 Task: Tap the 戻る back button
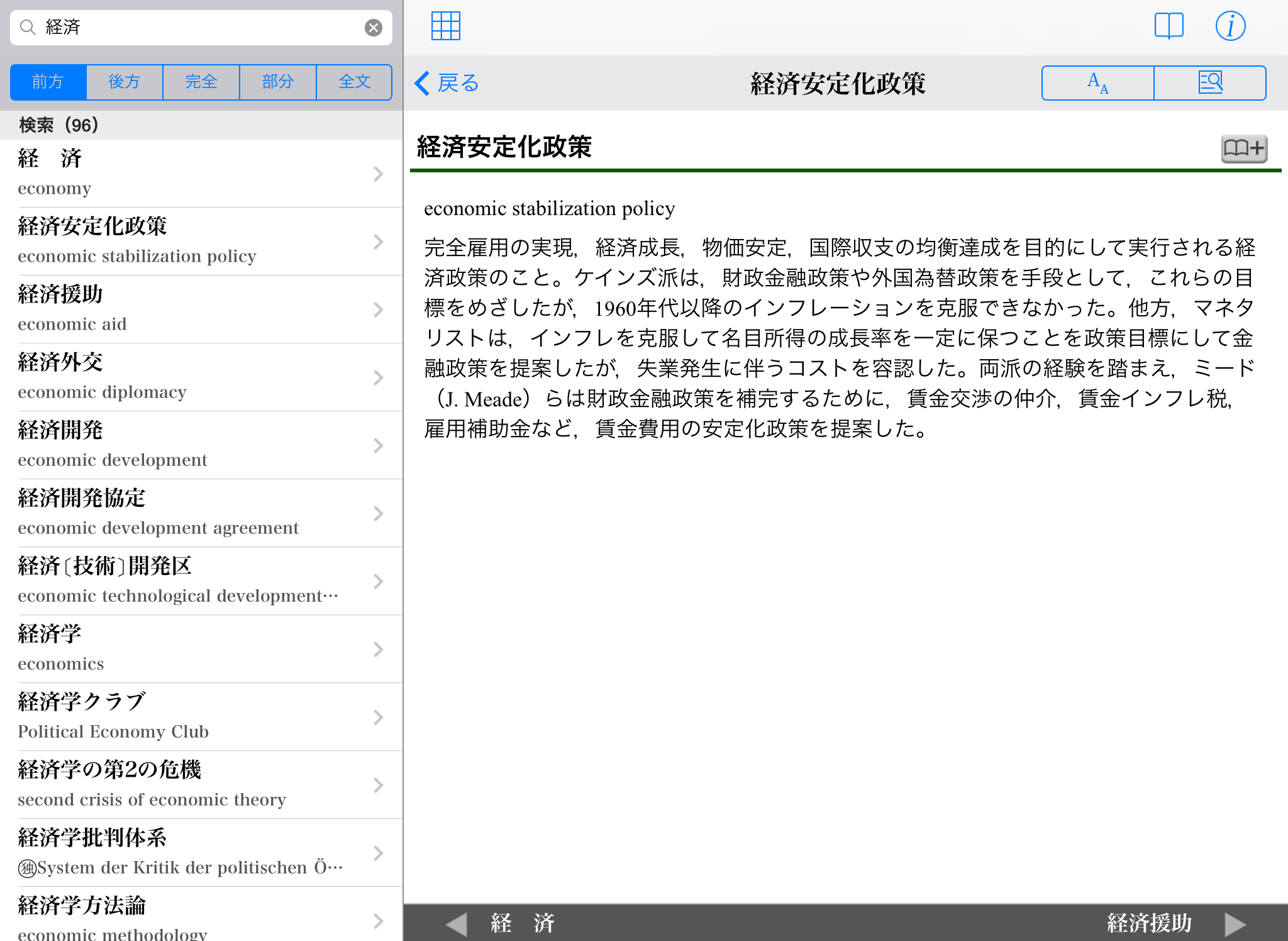[x=447, y=83]
